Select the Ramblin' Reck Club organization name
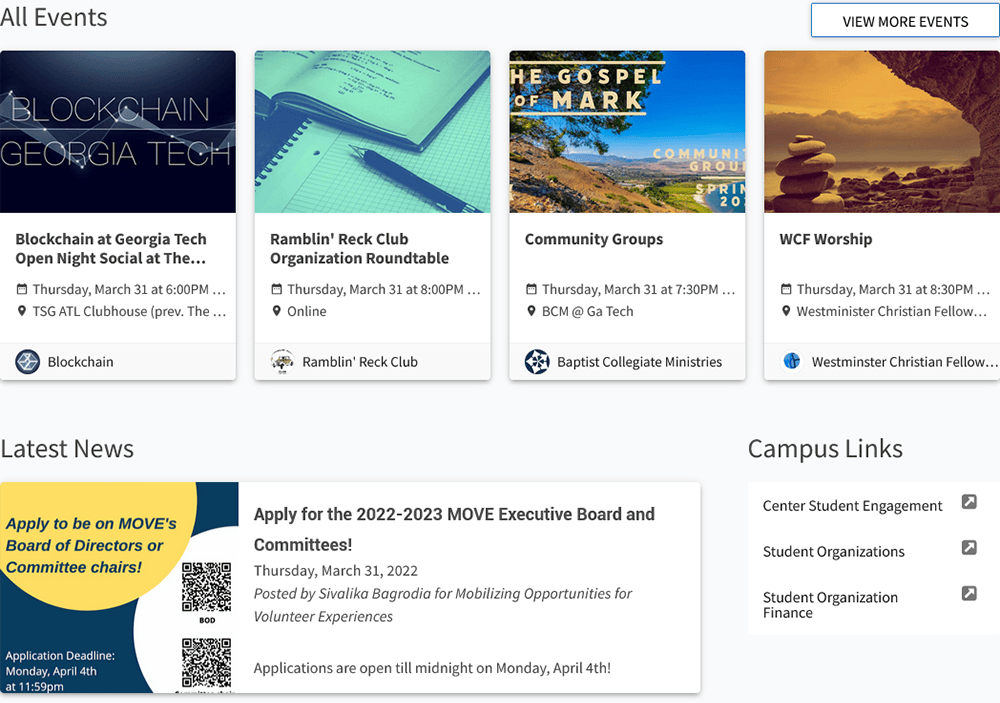Image resolution: width=1000 pixels, height=703 pixels. [x=360, y=362]
